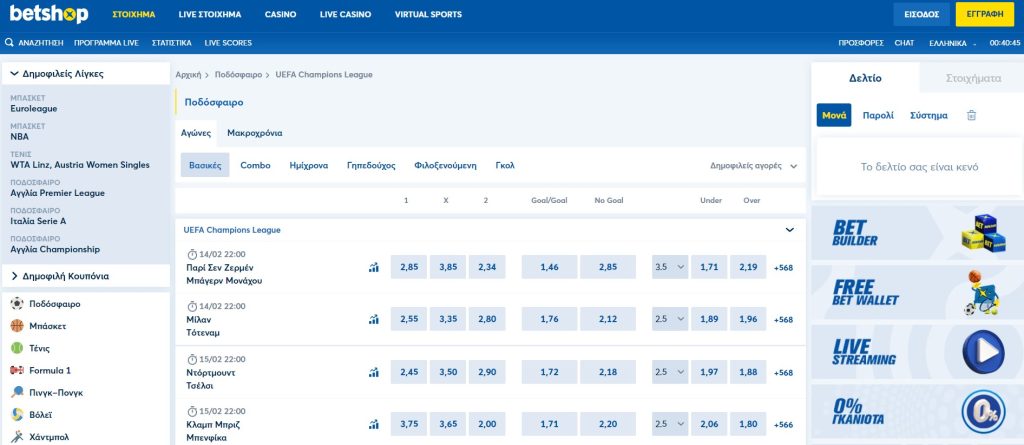The image size is (1024, 445).
Task: Select Combo market tab
Action: [255, 165]
